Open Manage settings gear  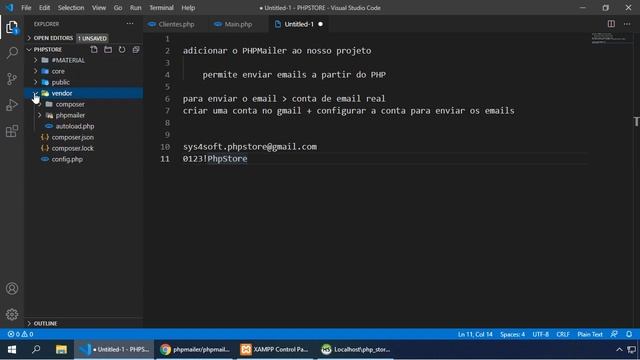tap(12, 314)
